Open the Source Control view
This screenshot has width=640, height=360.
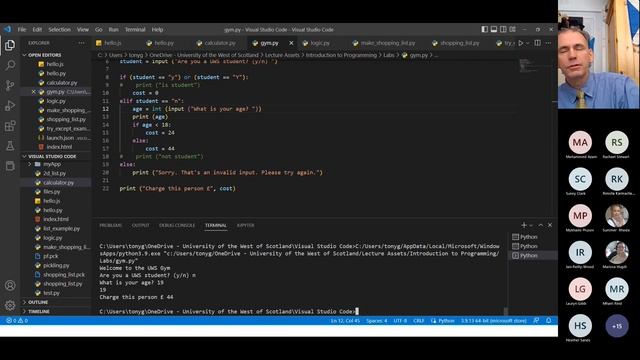[10, 85]
